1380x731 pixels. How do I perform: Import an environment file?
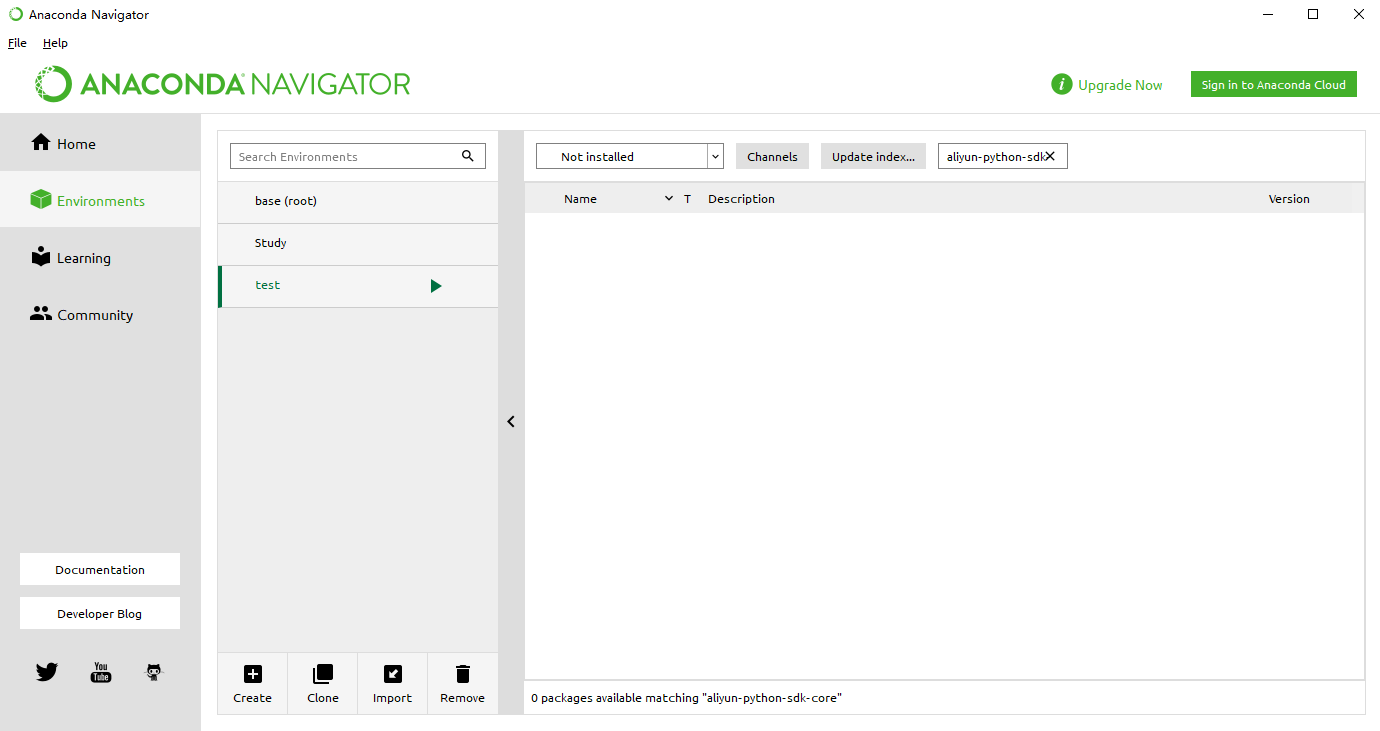coord(392,684)
